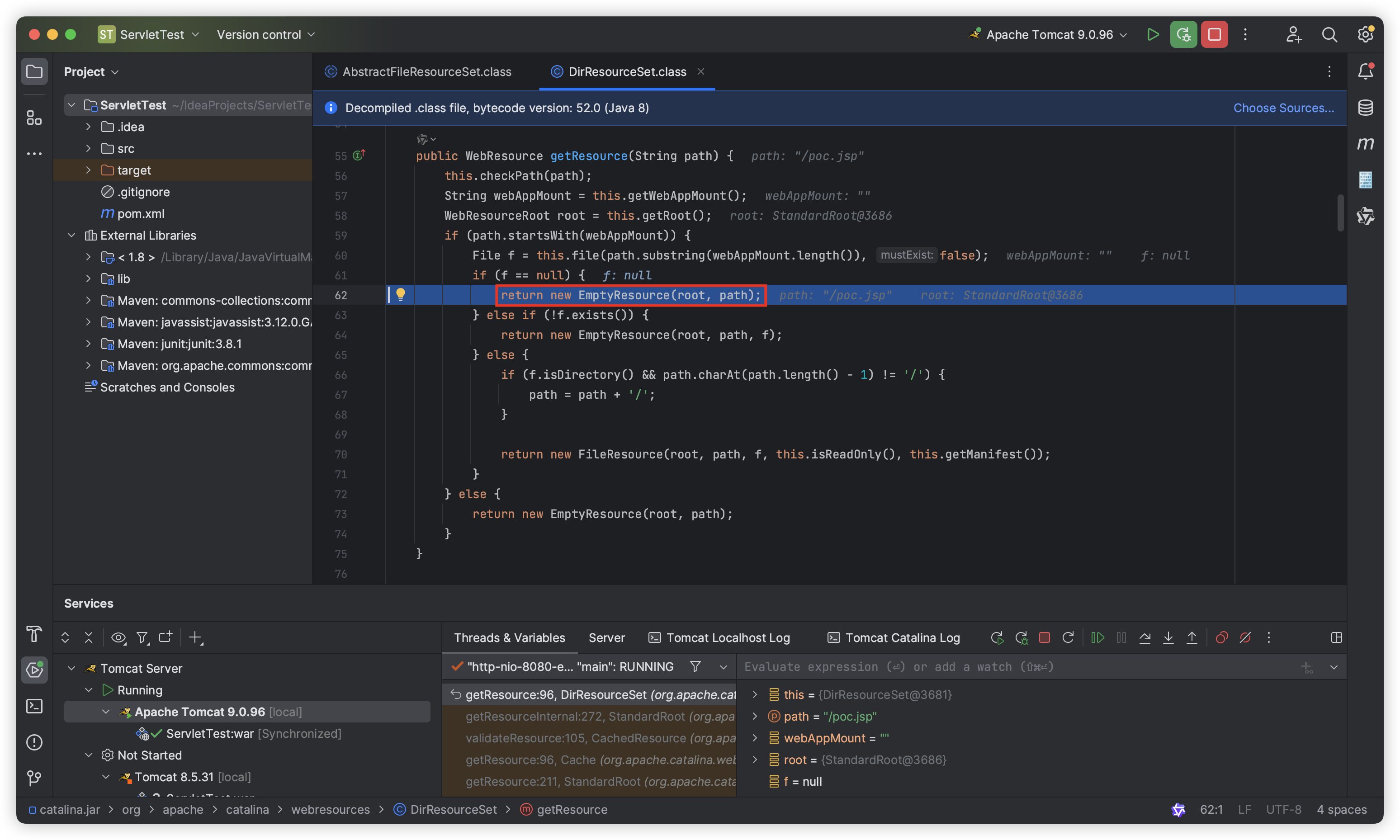Screen dimensions: 1400x840
Task: Toggle Services view options eye icon
Action: 118,638
